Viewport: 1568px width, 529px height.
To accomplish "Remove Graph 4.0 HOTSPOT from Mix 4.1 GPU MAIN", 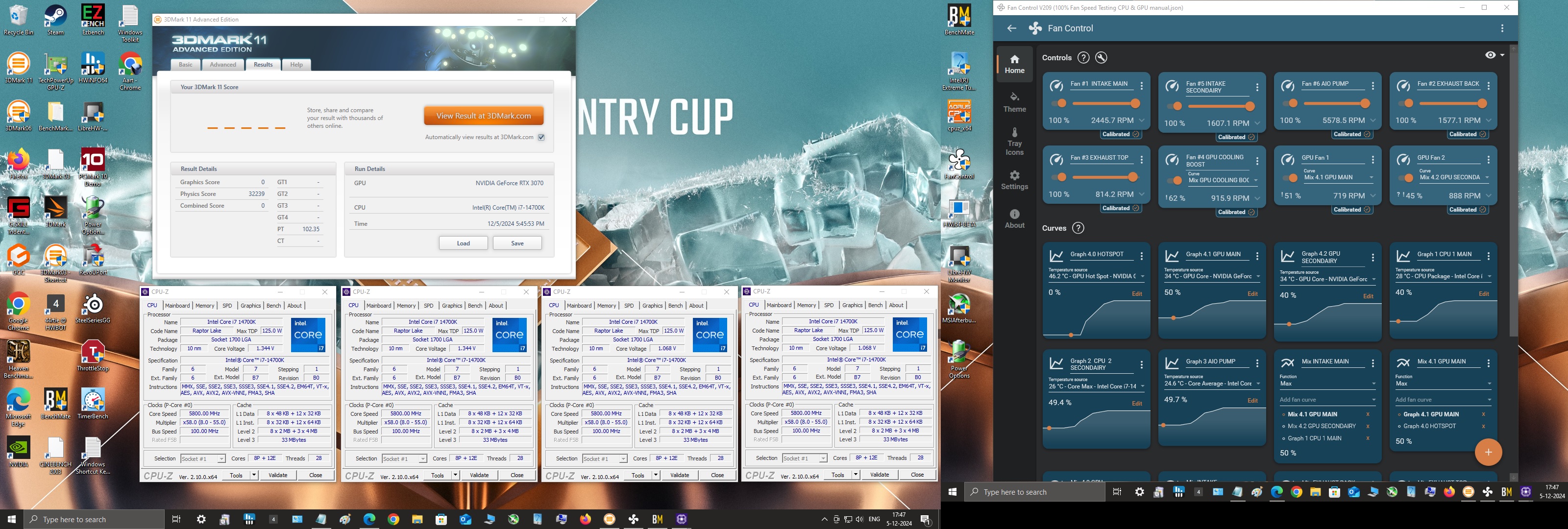I will (x=1483, y=426).
